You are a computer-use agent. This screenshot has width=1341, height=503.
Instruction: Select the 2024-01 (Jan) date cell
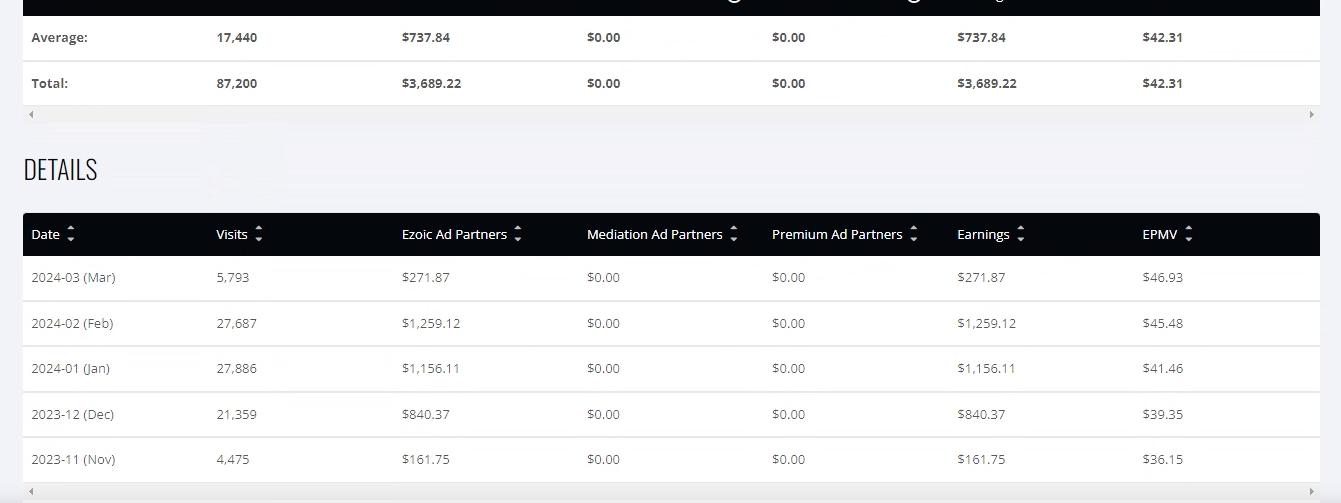[71, 368]
